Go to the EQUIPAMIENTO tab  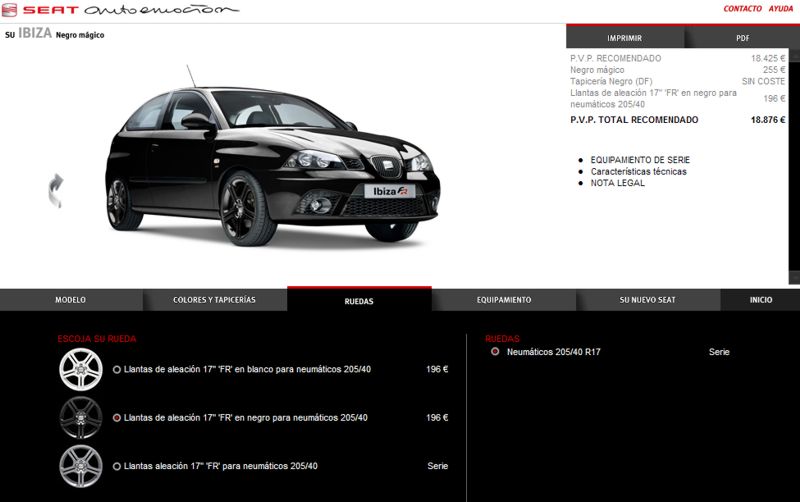(504, 300)
